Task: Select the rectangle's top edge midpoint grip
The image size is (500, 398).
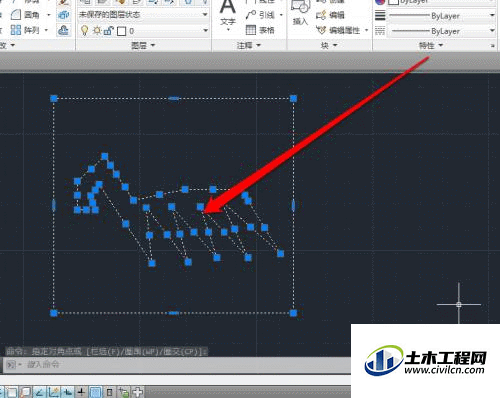Action: [x=174, y=98]
